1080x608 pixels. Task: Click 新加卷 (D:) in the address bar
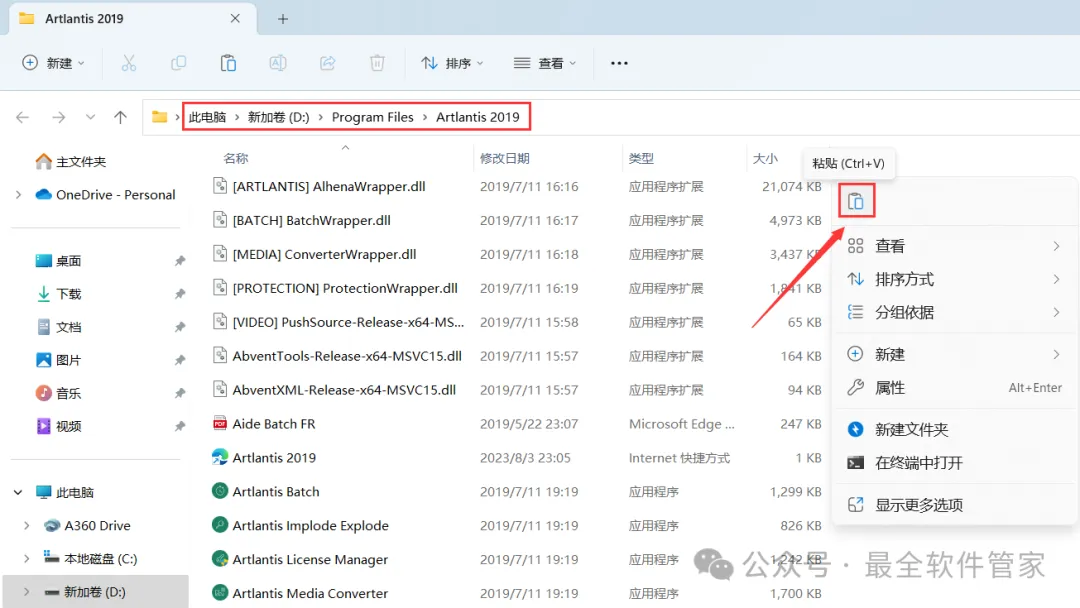pyautogui.click(x=278, y=117)
